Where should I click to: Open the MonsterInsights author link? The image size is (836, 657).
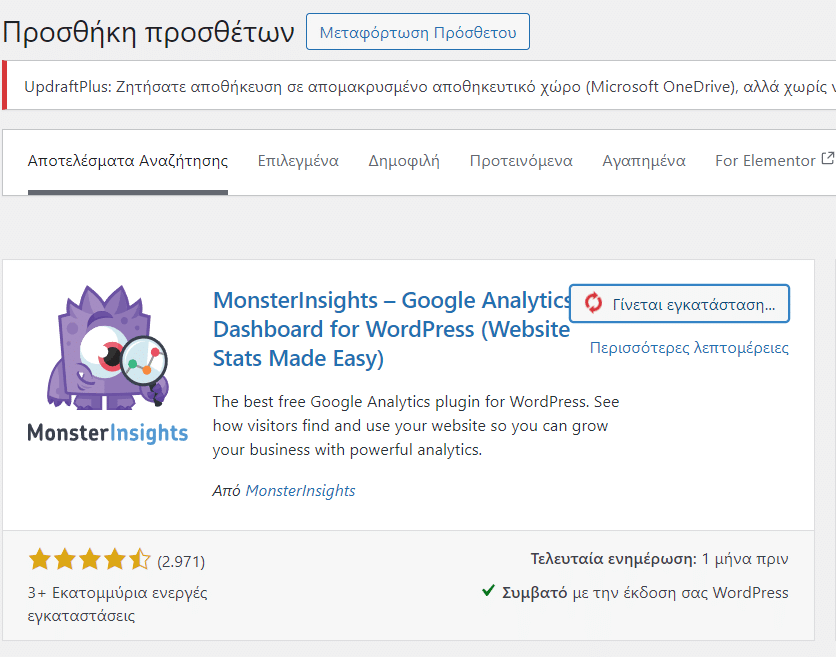point(300,491)
